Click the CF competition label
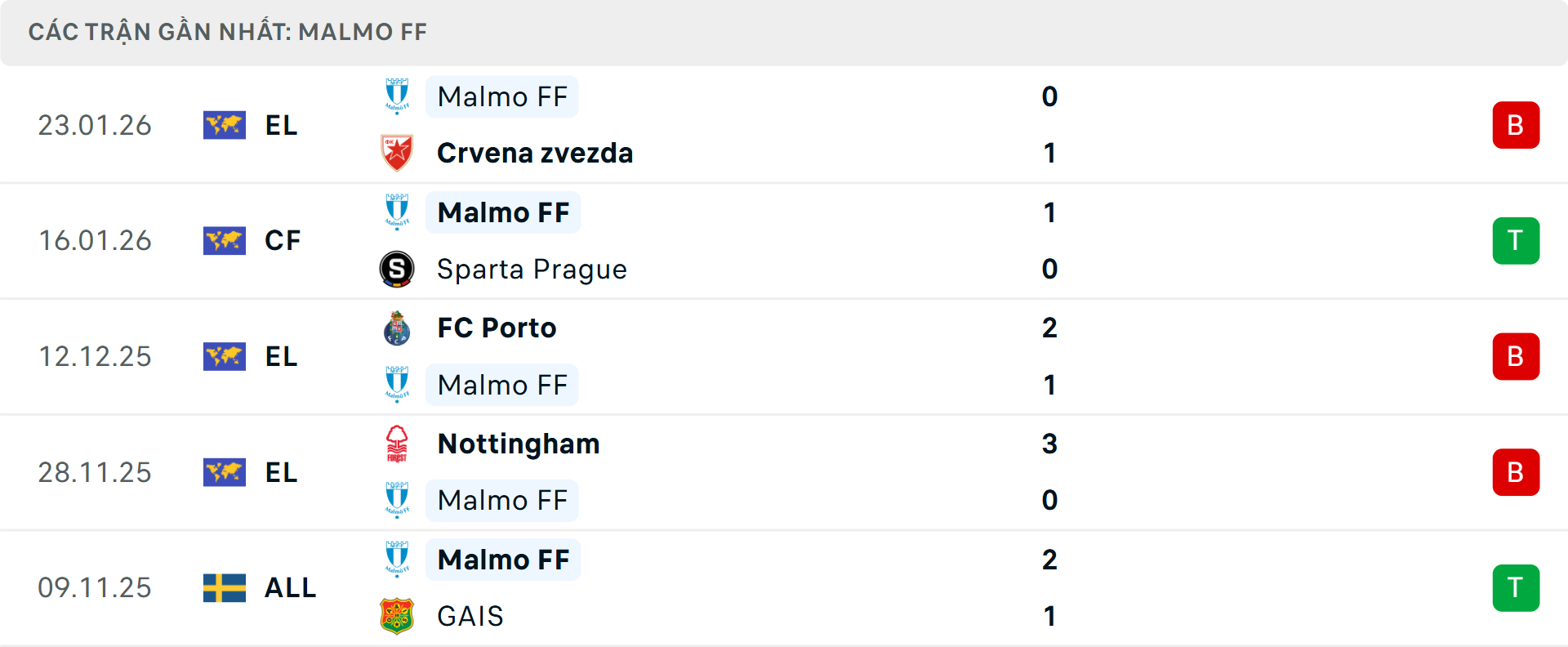 tap(283, 240)
